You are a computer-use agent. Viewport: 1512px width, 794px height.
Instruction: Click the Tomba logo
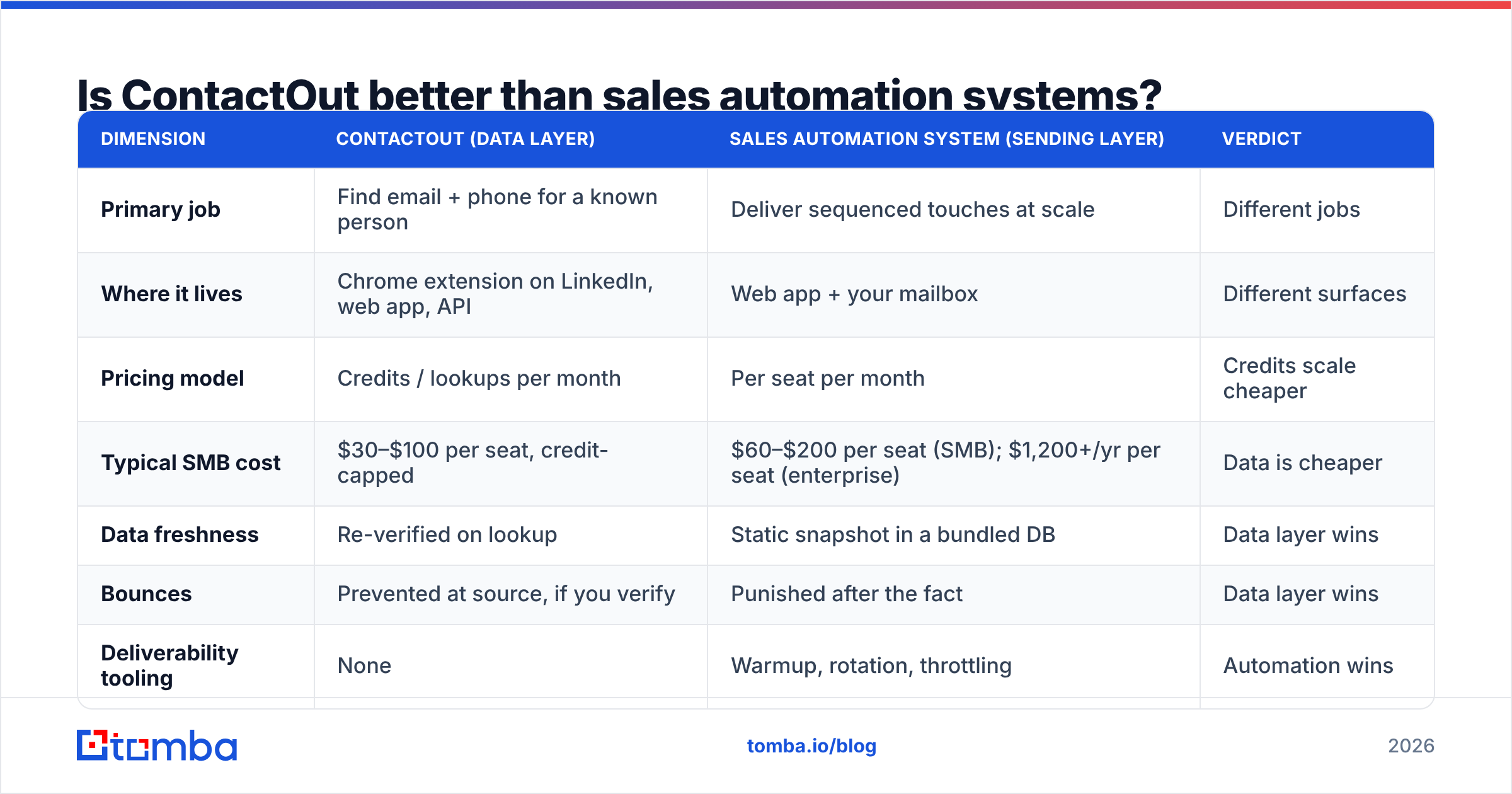[x=157, y=745]
